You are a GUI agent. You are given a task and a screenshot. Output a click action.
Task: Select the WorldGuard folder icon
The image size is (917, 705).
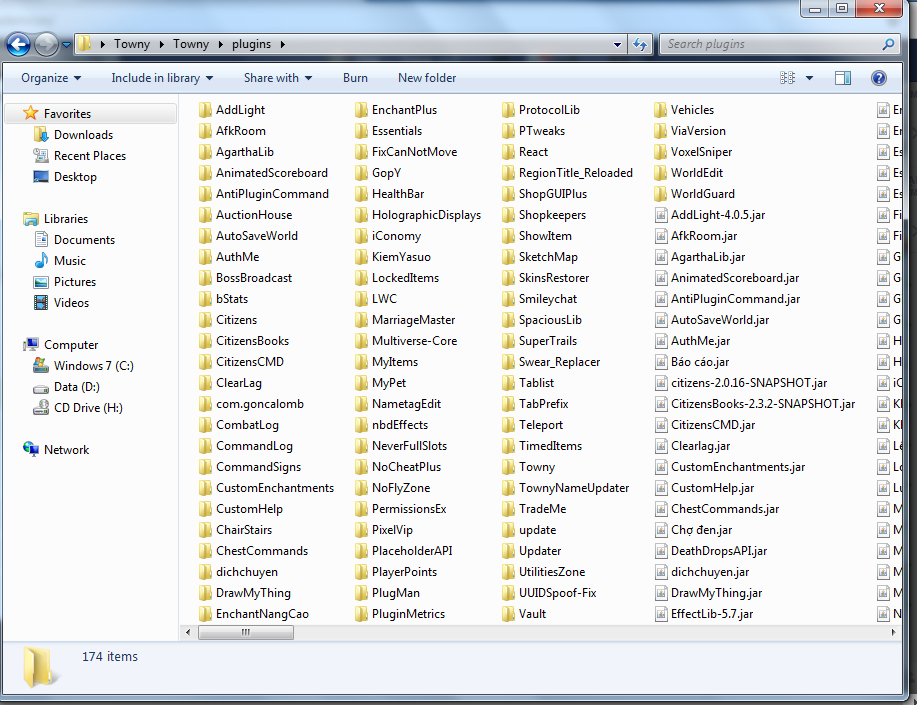coord(660,194)
